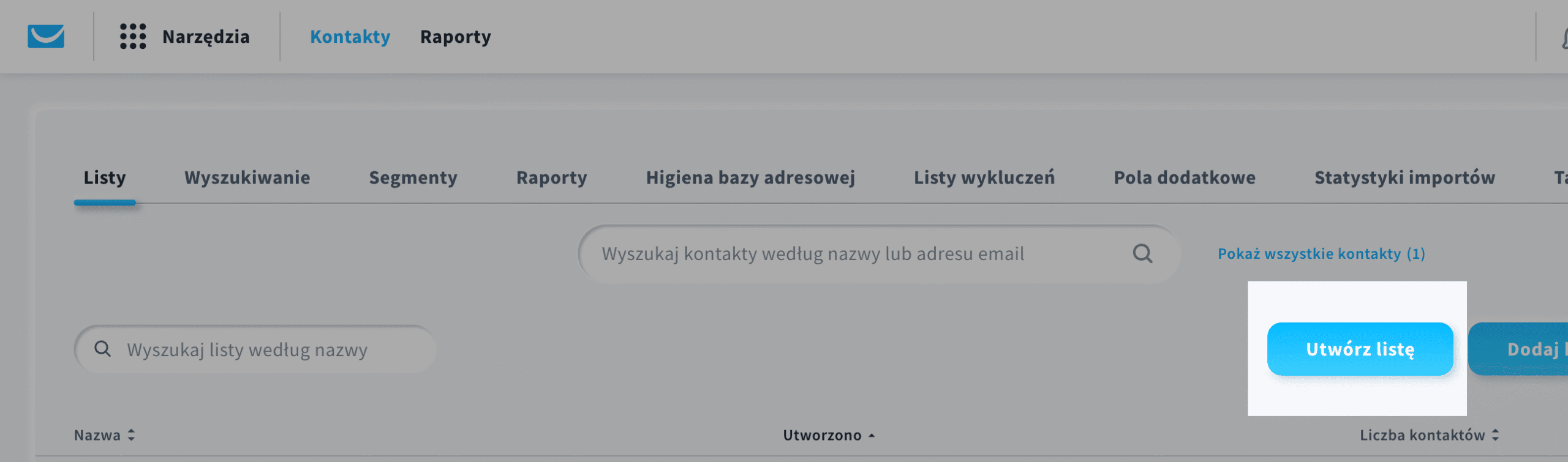Open the Segmenty tab

[x=413, y=177]
